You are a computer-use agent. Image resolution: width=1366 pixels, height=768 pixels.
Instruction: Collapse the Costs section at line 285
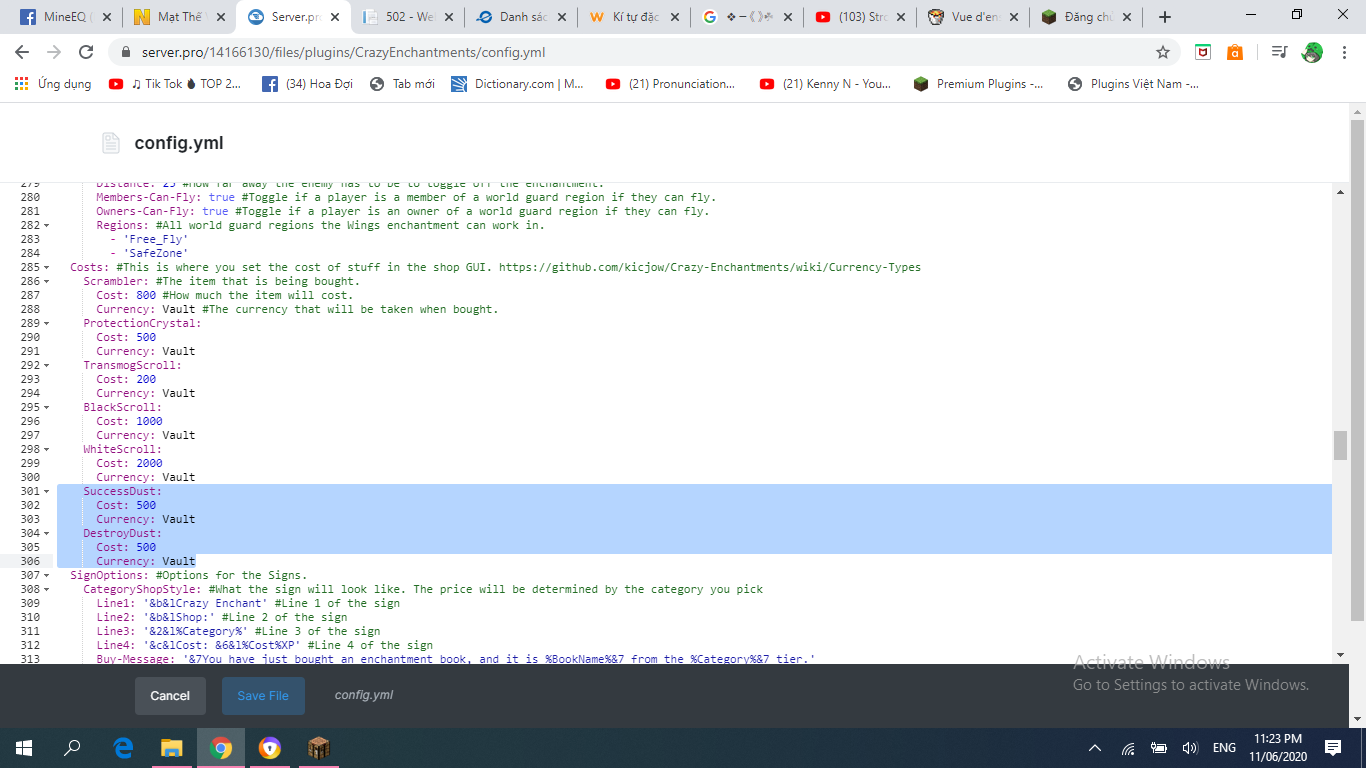pyautogui.click(x=47, y=267)
